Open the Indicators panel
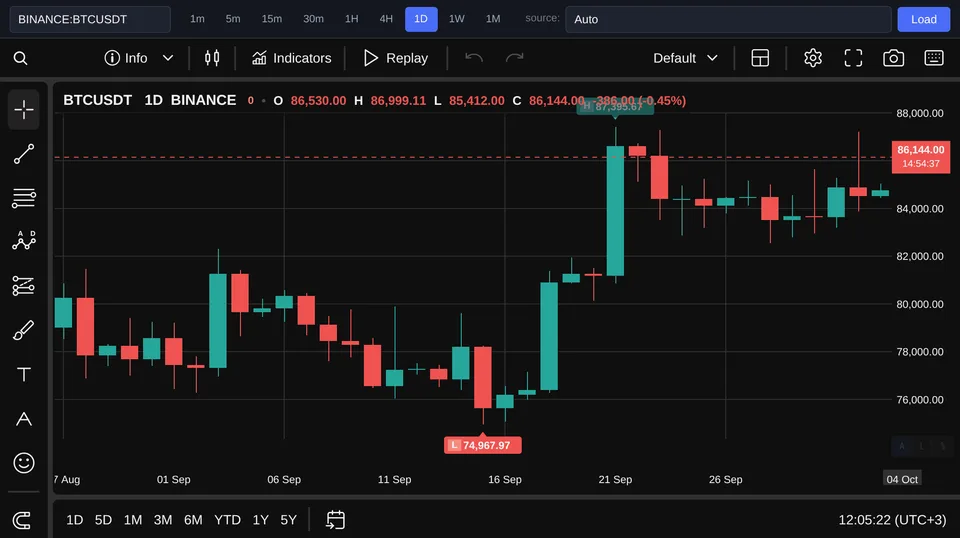The image size is (960, 538). 291,58
